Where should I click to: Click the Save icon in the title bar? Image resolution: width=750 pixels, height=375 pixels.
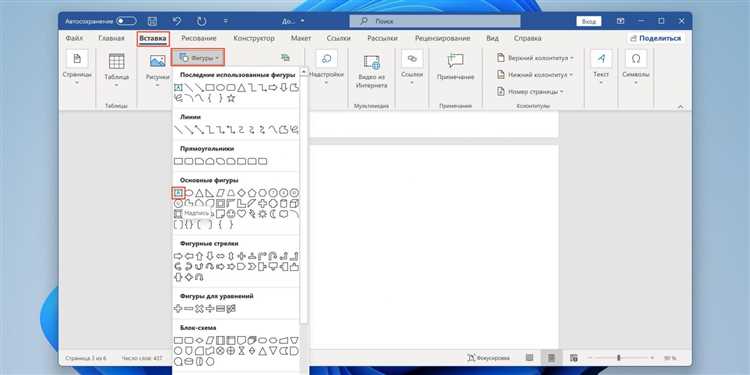tap(152, 21)
